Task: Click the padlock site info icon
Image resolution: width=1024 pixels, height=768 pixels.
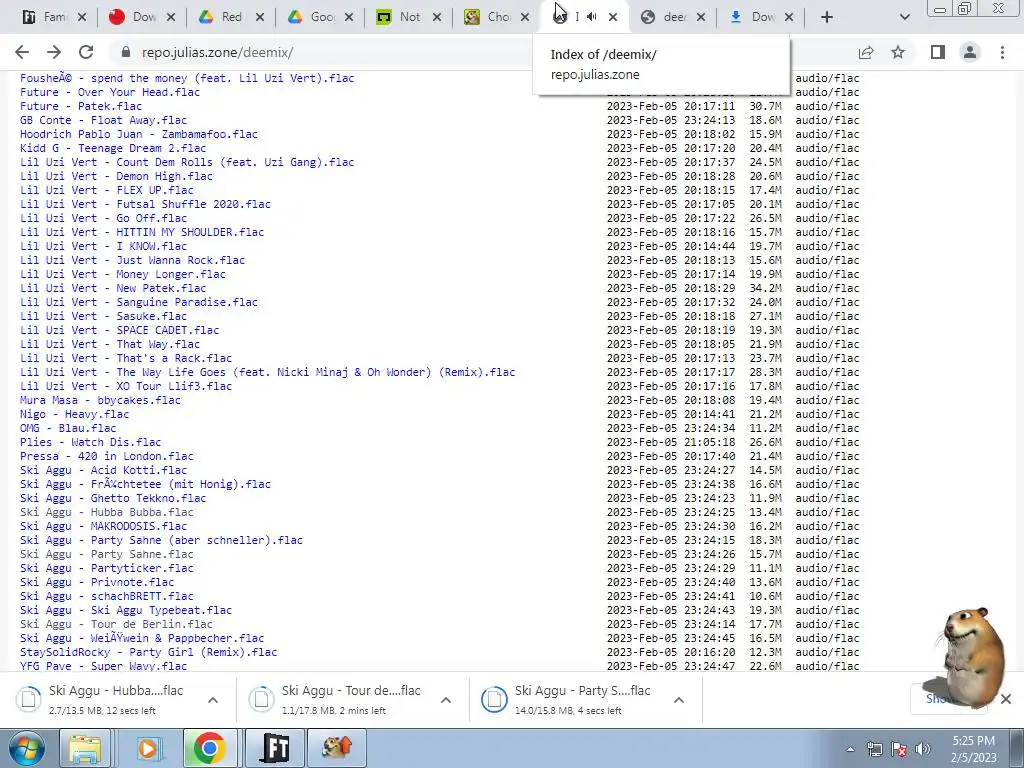Action: tap(126, 52)
